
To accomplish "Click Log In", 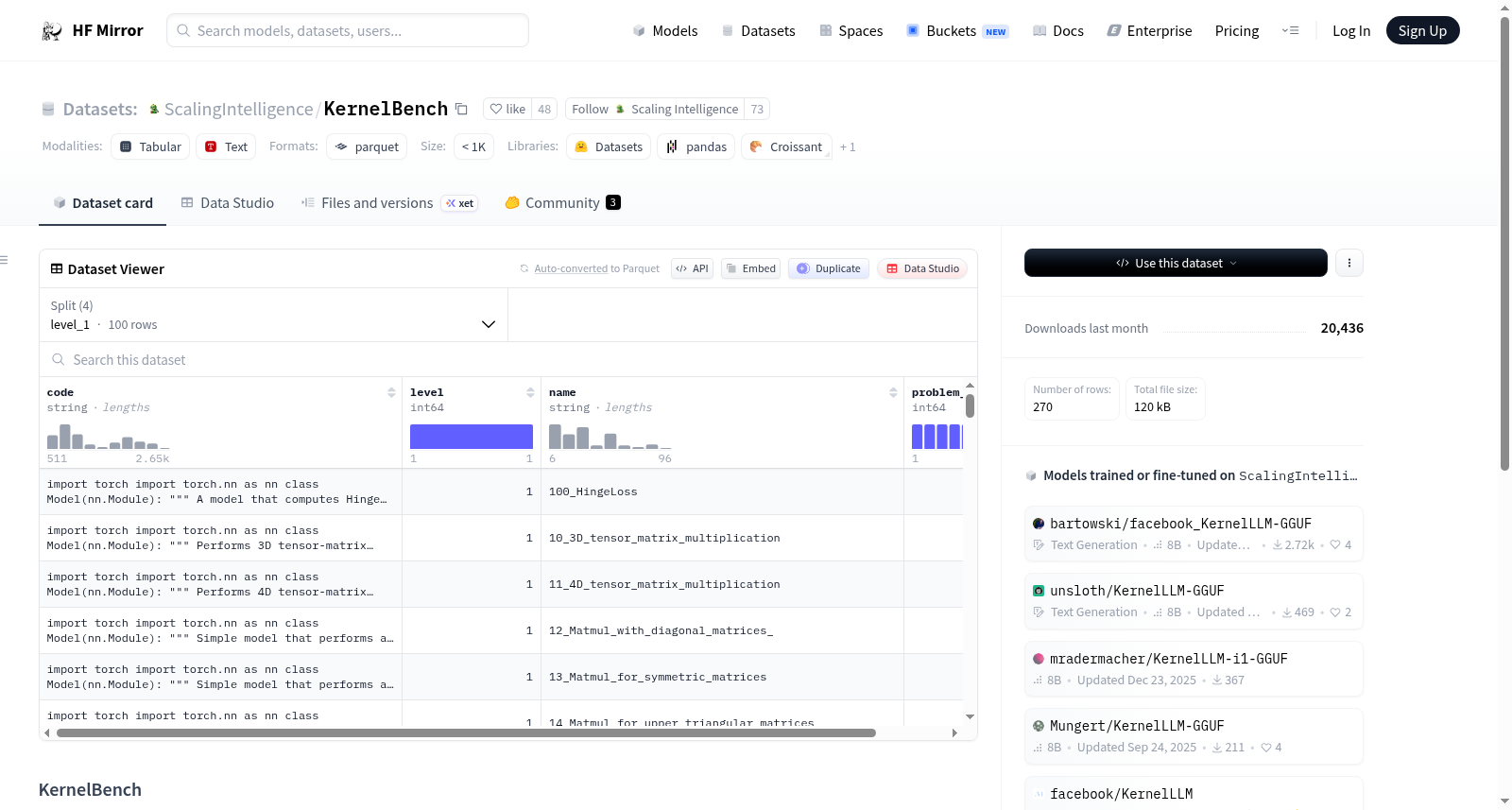I will point(1351,30).
